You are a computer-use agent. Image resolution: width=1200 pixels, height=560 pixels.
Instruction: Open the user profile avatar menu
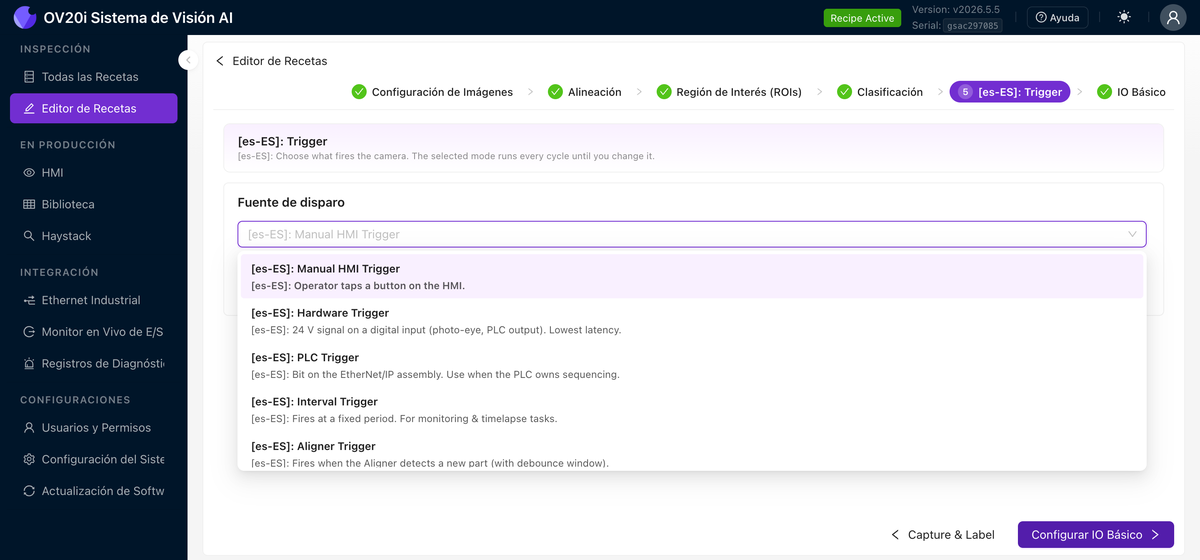1173,18
